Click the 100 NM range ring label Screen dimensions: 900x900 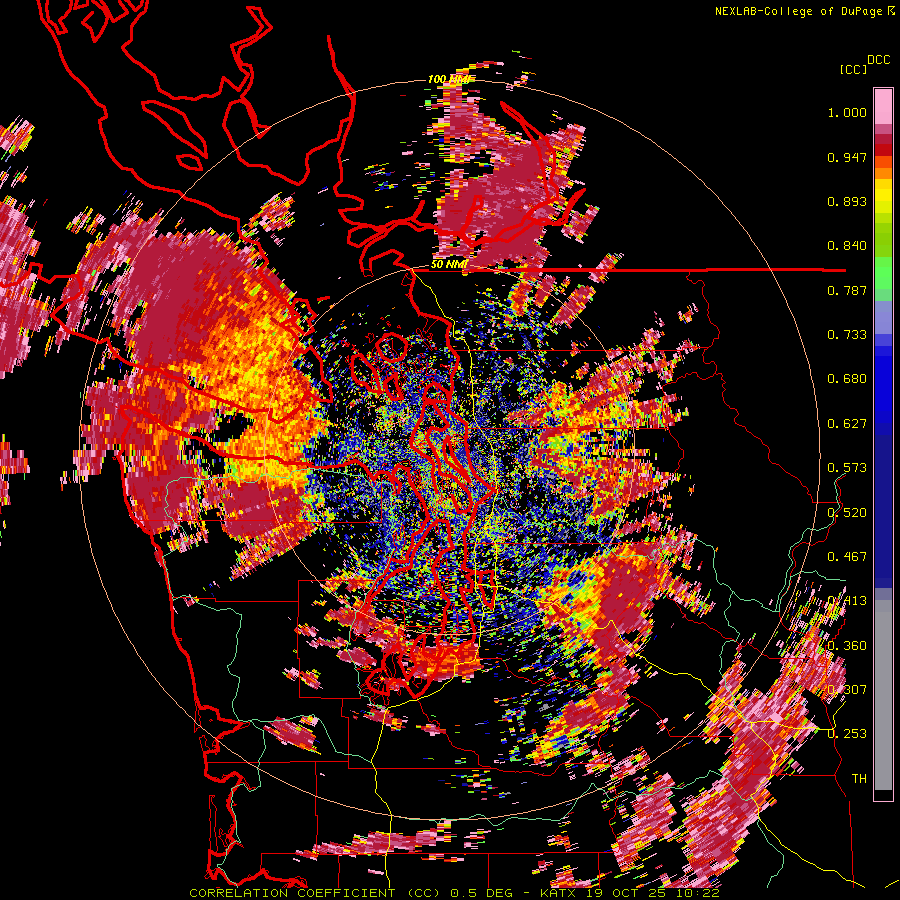(x=448, y=79)
